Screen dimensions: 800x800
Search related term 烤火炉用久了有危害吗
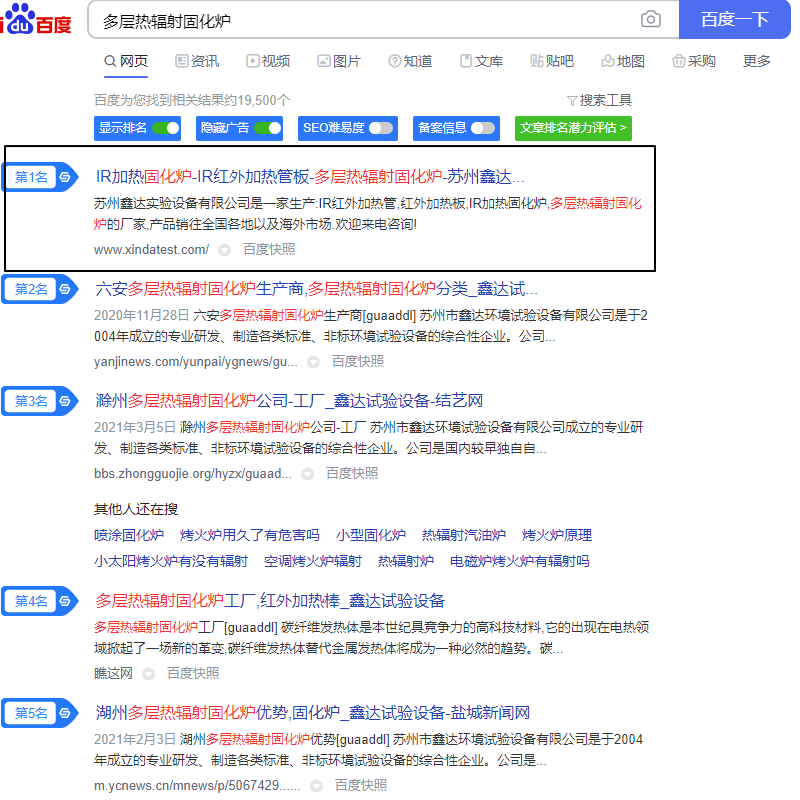coord(249,535)
